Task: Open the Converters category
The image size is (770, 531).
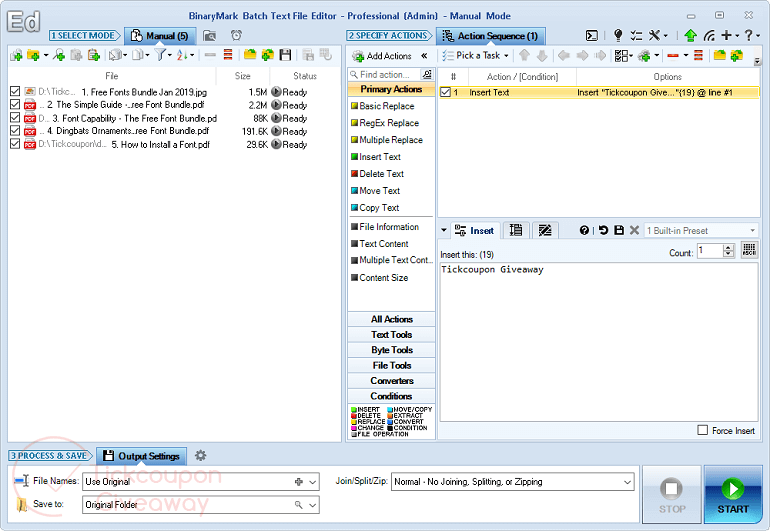Action: (x=391, y=381)
